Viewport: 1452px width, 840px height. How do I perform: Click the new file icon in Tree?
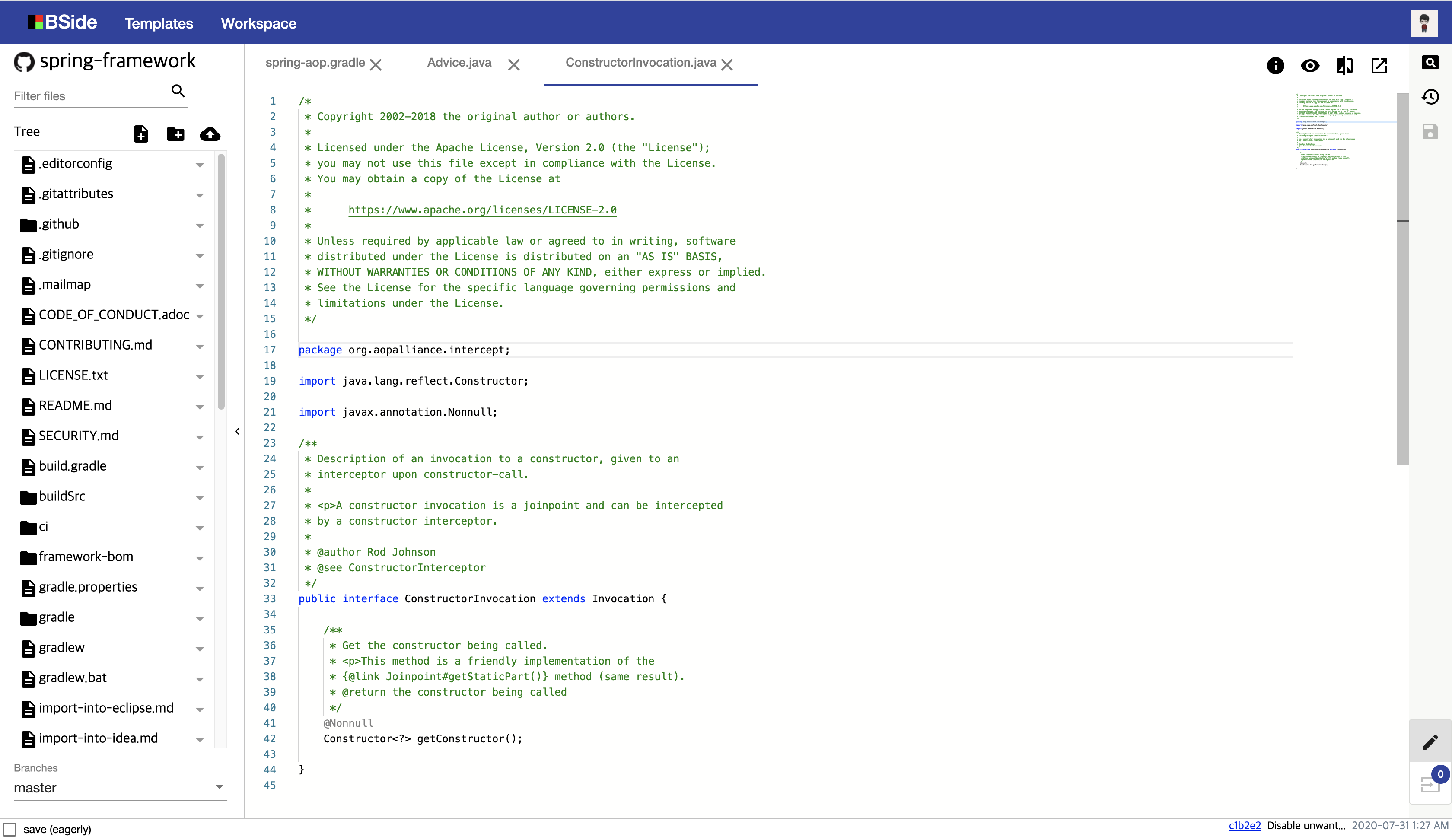click(x=141, y=134)
